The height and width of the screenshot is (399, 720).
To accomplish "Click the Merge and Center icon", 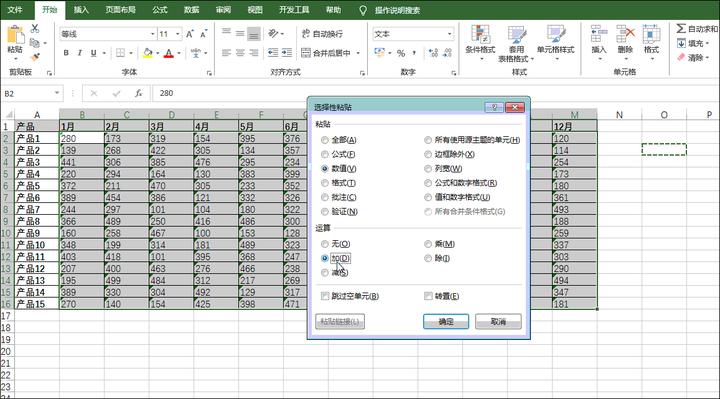I will pos(306,53).
